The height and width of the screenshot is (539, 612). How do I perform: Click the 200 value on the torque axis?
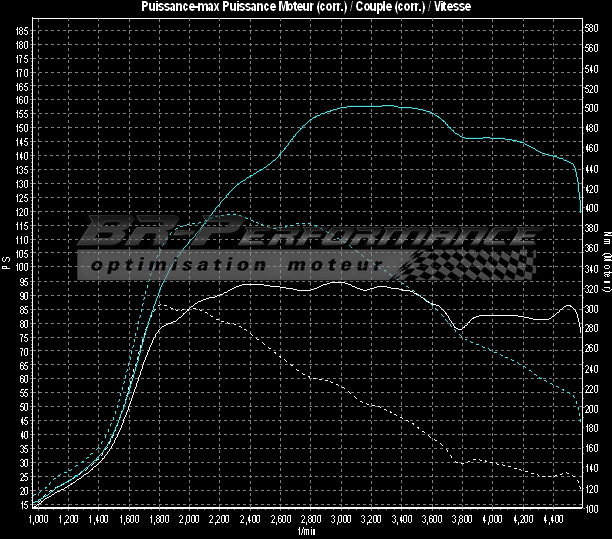(592, 408)
